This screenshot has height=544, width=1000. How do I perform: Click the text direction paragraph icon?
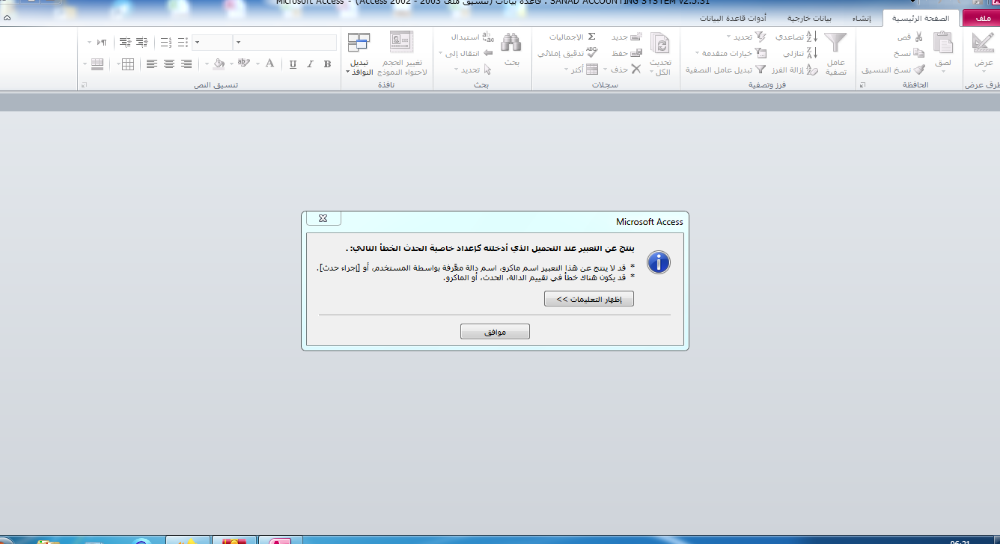point(101,43)
